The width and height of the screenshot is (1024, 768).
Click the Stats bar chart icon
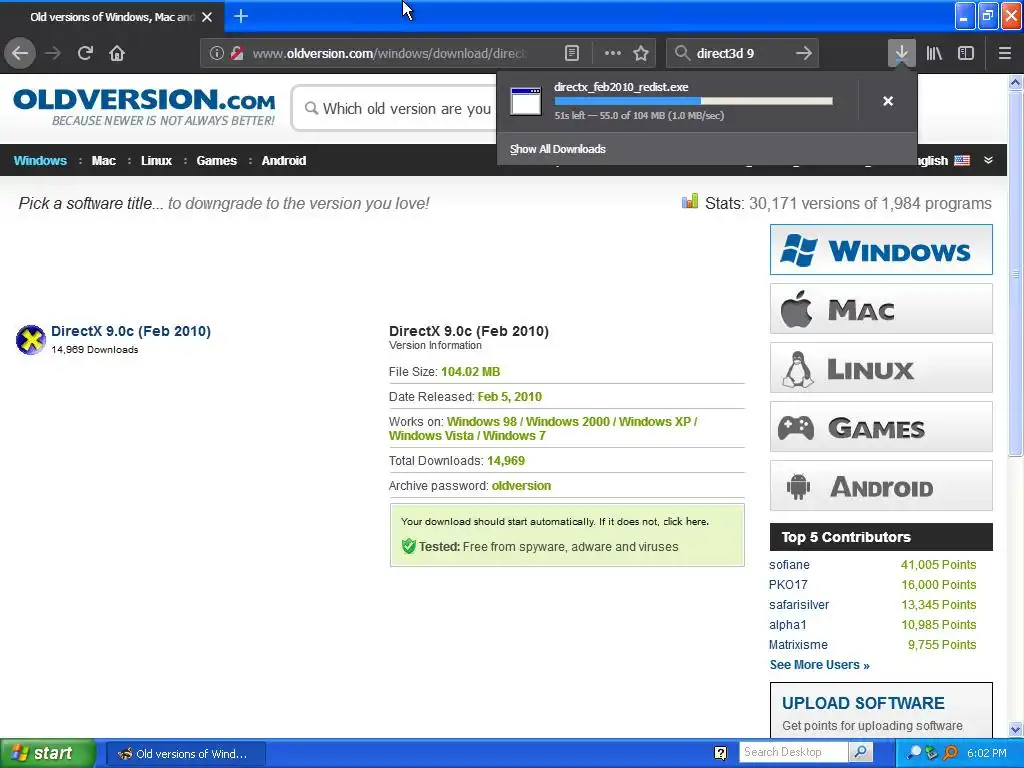coord(690,201)
